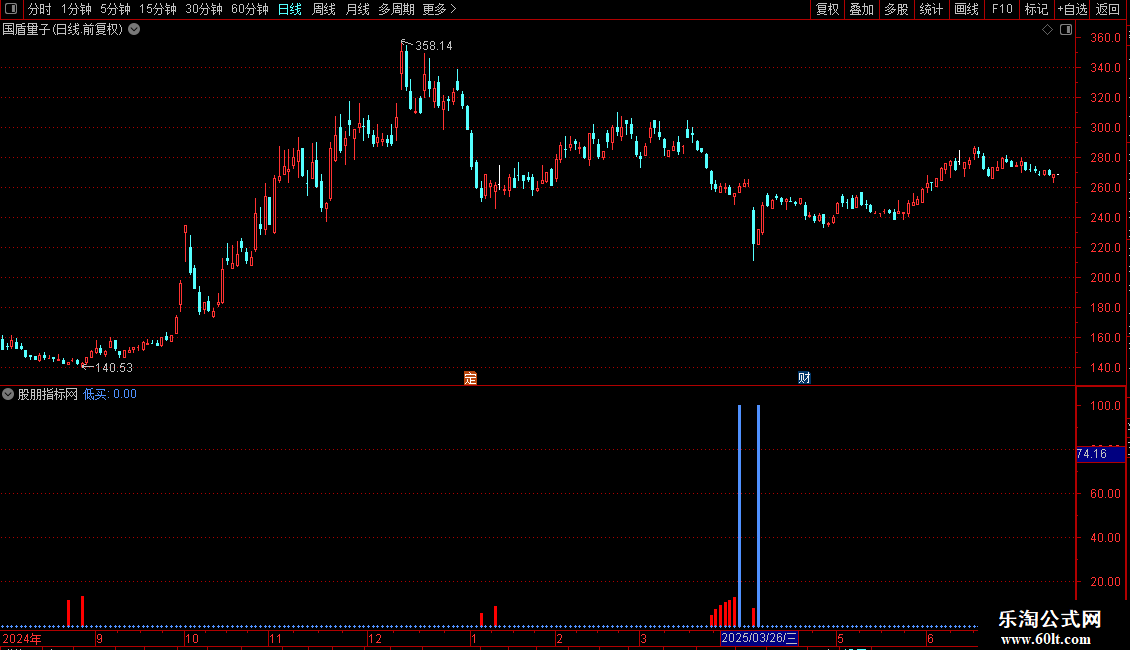The width and height of the screenshot is (1130, 650).
Task: Click the diamond icon at chart top-right
Action: [1048, 30]
